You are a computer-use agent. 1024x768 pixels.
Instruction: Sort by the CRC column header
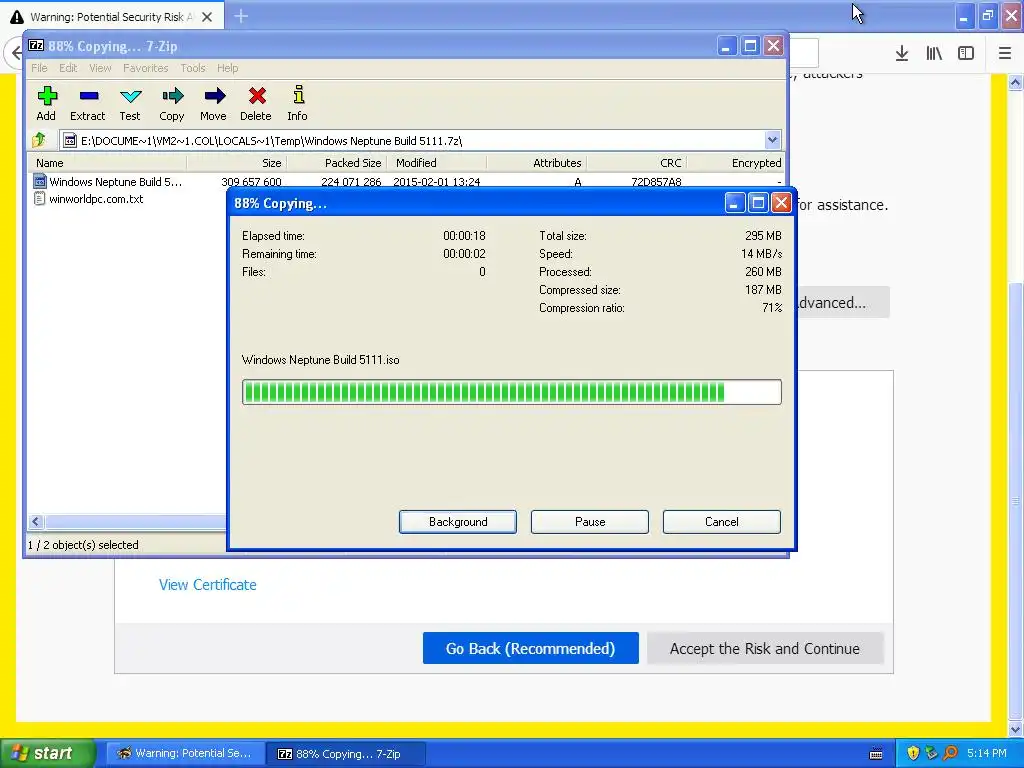tap(636, 163)
